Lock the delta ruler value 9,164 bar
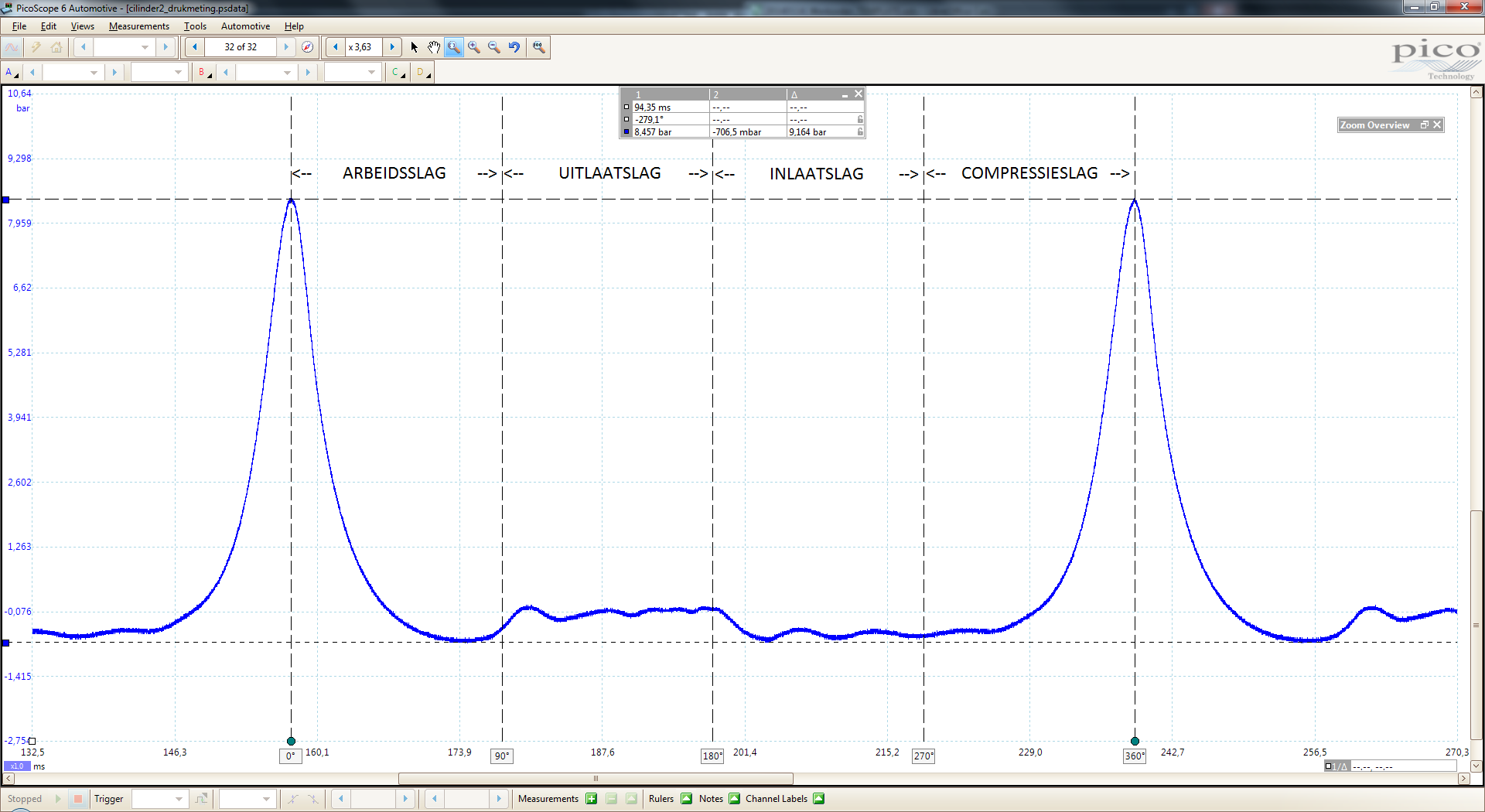The width and height of the screenshot is (1485, 812). coord(859,132)
